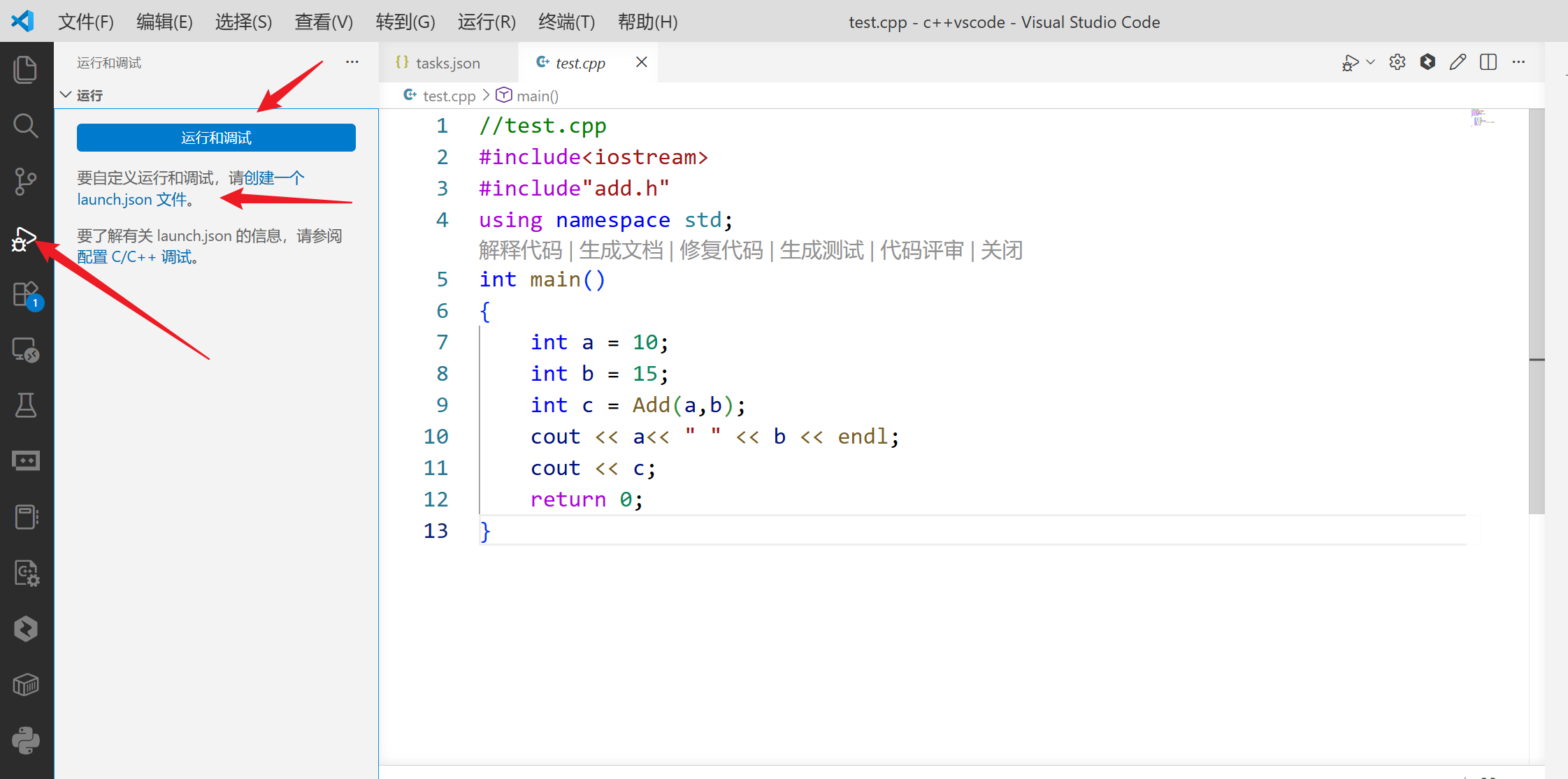Open the cube container view in activity bar
The height and width of the screenshot is (779, 1568).
click(26, 685)
